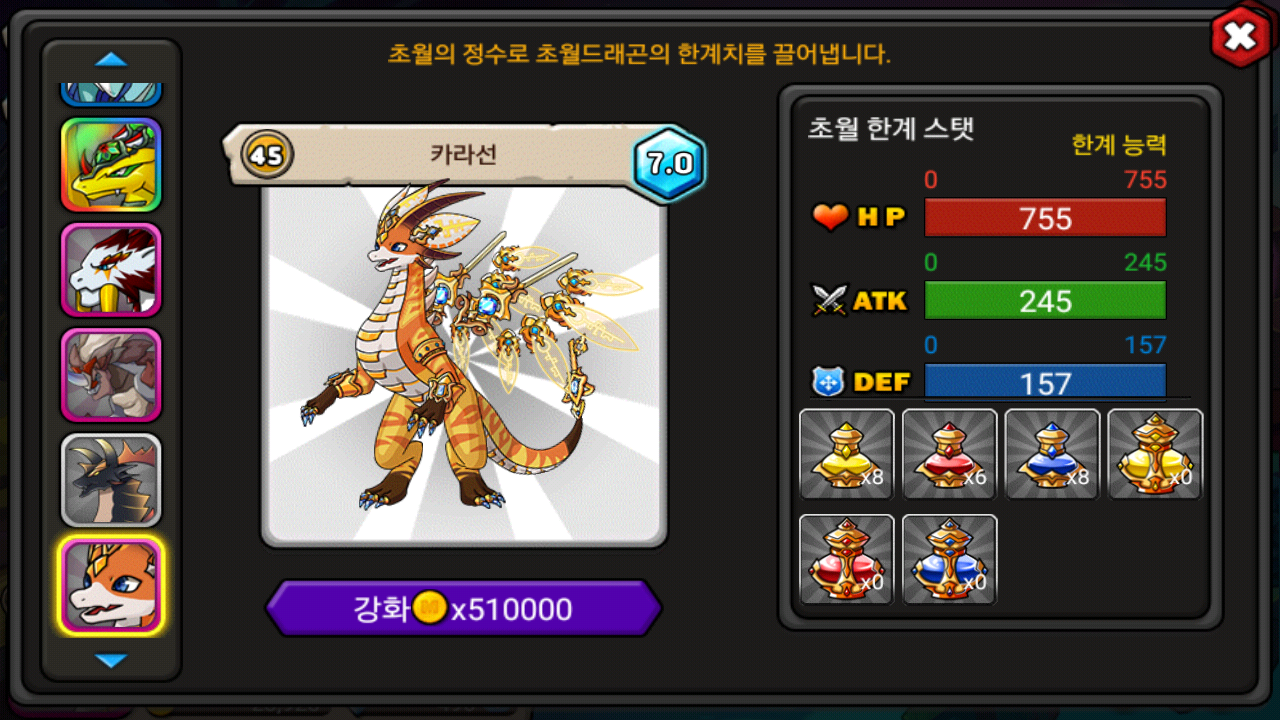Choose the pale horned beast dragon portrait
Viewport: 1280px width, 720px height.
click(111, 375)
